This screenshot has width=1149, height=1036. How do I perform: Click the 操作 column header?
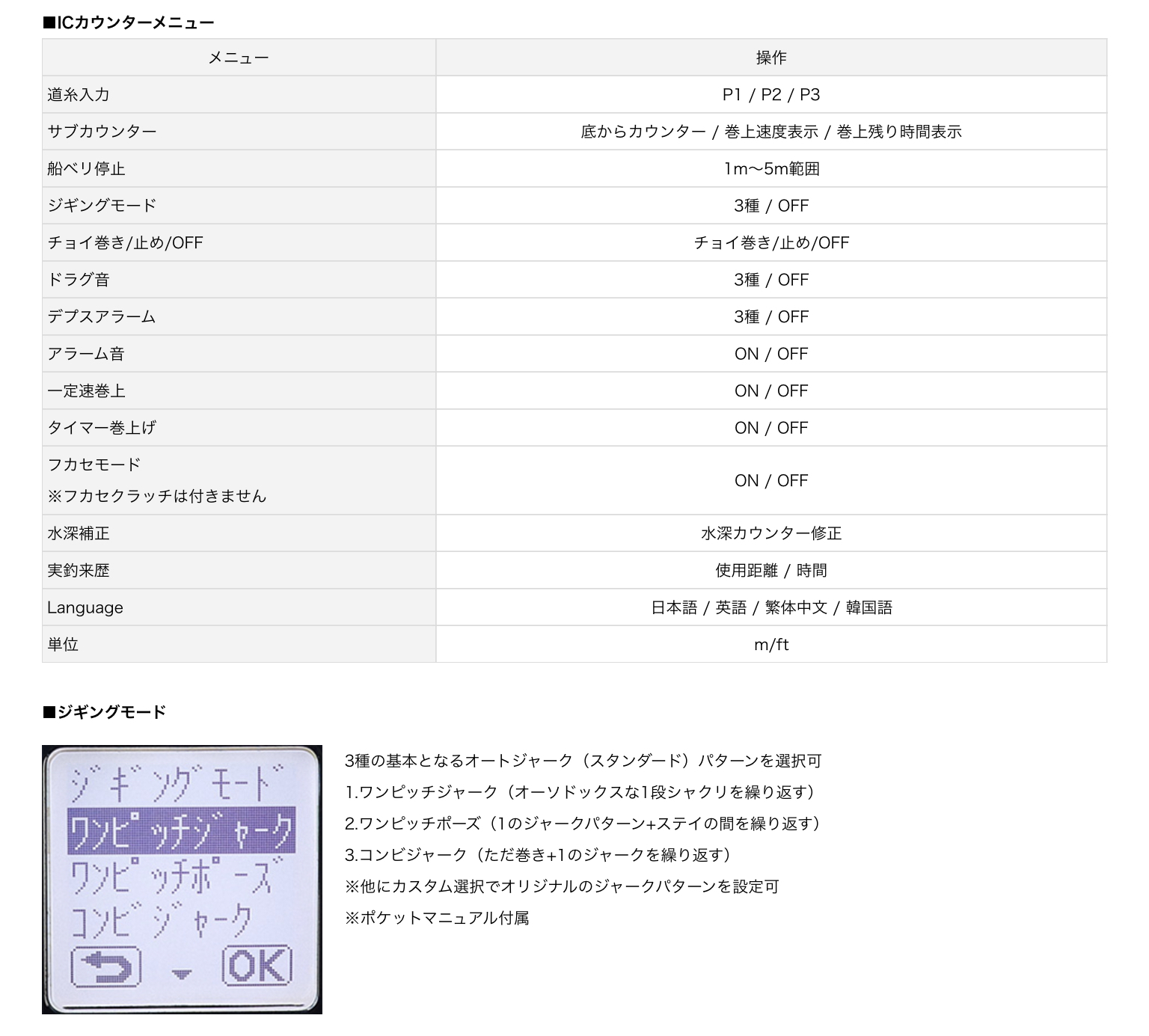tap(770, 58)
